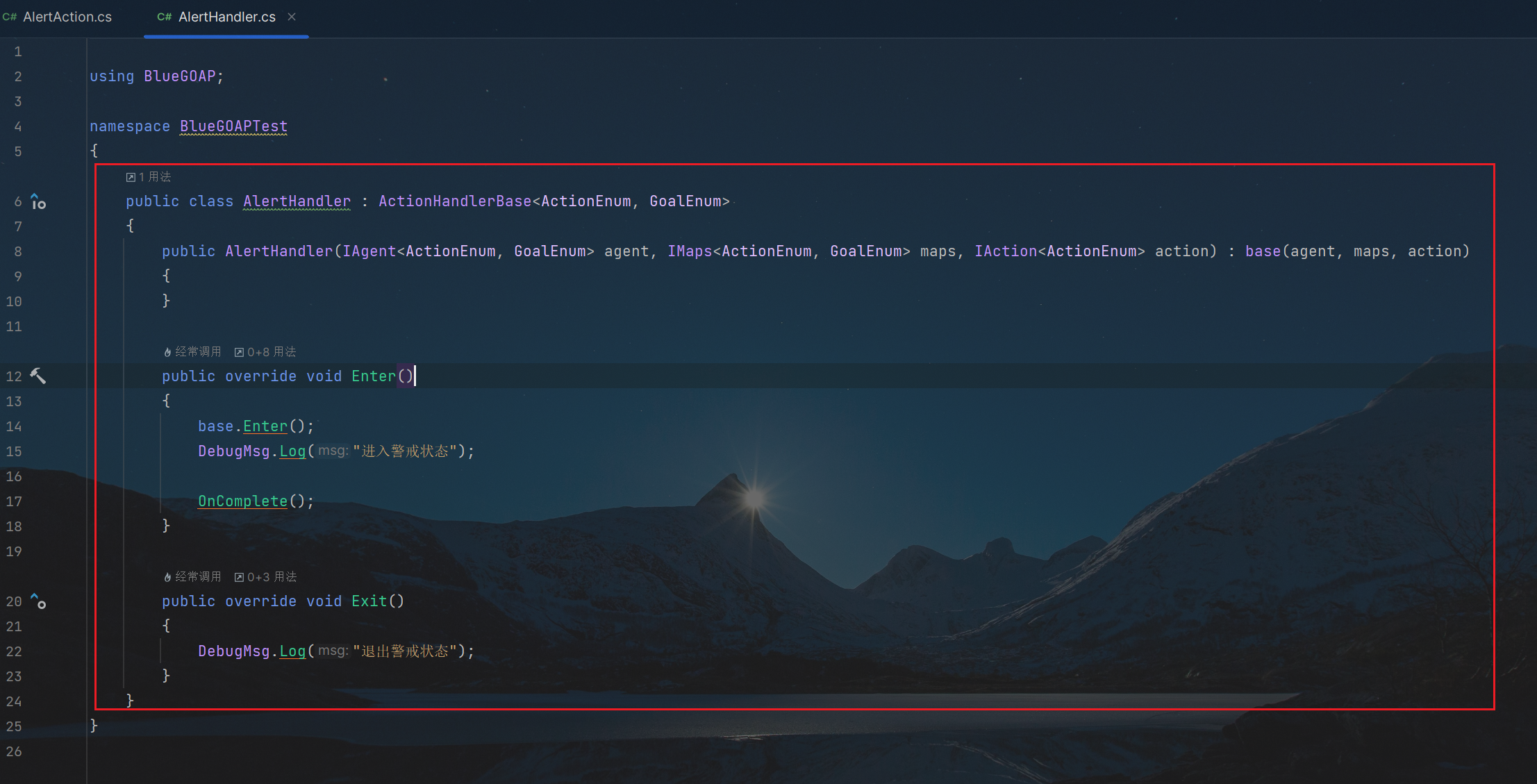Click the underlined base.Enter call
This screenshot has height=784, width=1537.
tap(265, 426)
